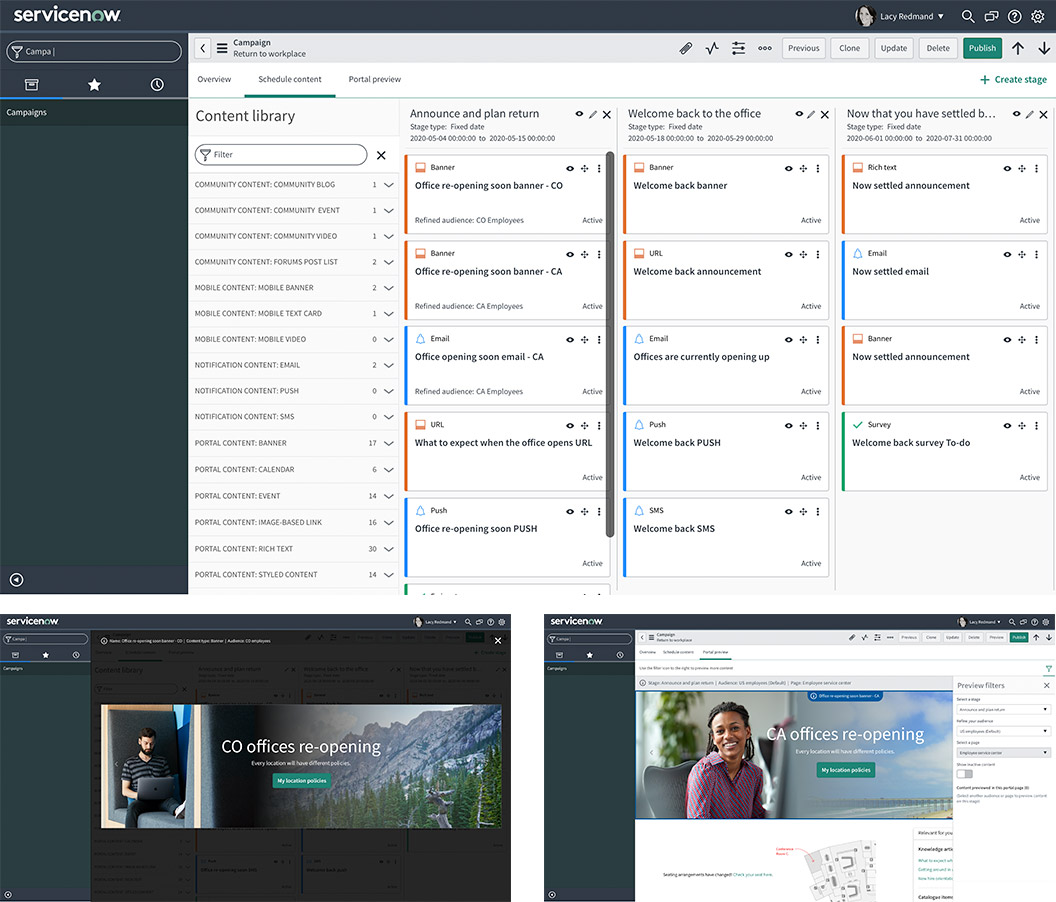Screen dimensions: 1056x902
Task: Open the kebab menu on Welcome back banner
Action: click(818, 167)
